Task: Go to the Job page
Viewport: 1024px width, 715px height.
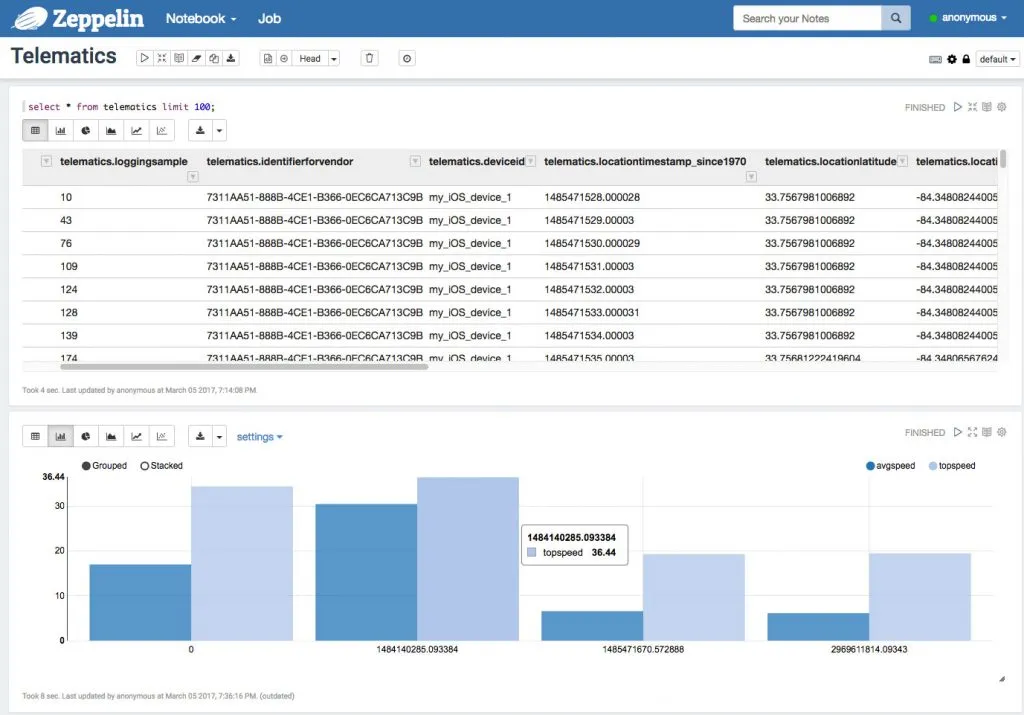Action: click(269, 18)
